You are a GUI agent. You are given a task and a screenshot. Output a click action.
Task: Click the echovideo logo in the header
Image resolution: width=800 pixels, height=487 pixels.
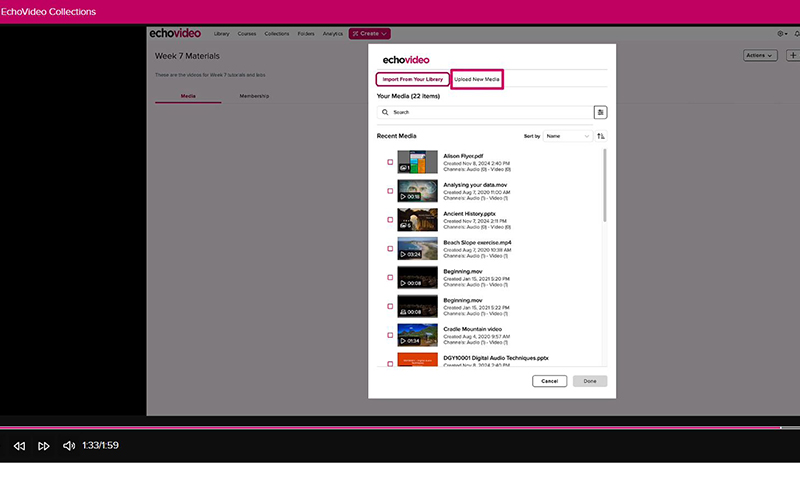pyautogui.click(x=176, y=33)
